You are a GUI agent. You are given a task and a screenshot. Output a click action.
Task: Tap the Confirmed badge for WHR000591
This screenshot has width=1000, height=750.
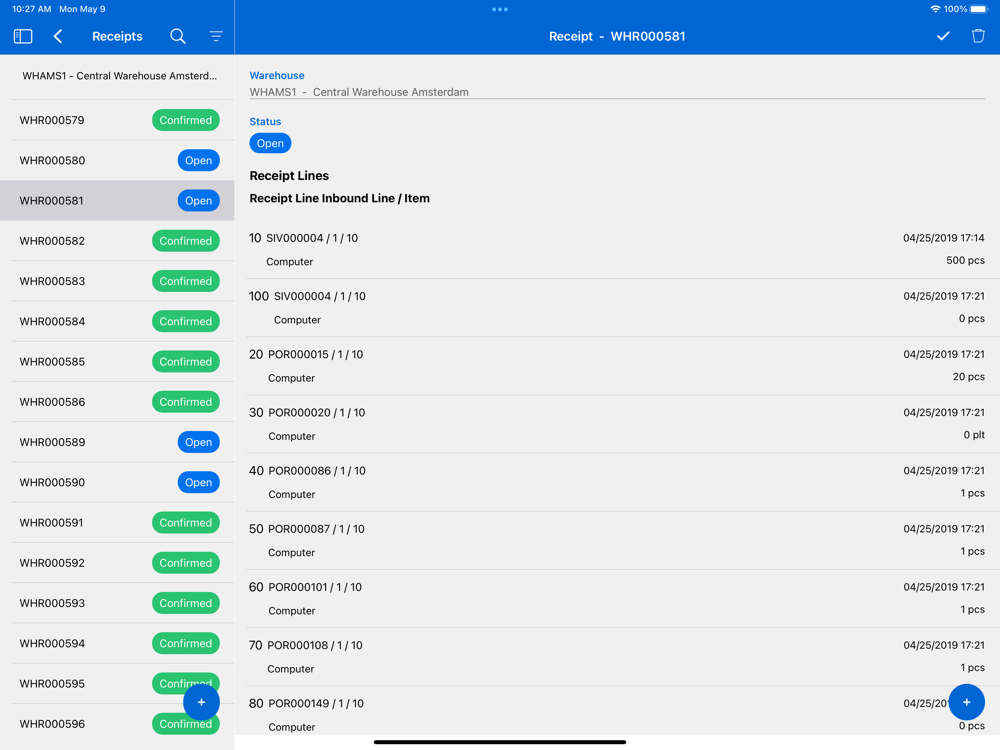click(186, 522)
